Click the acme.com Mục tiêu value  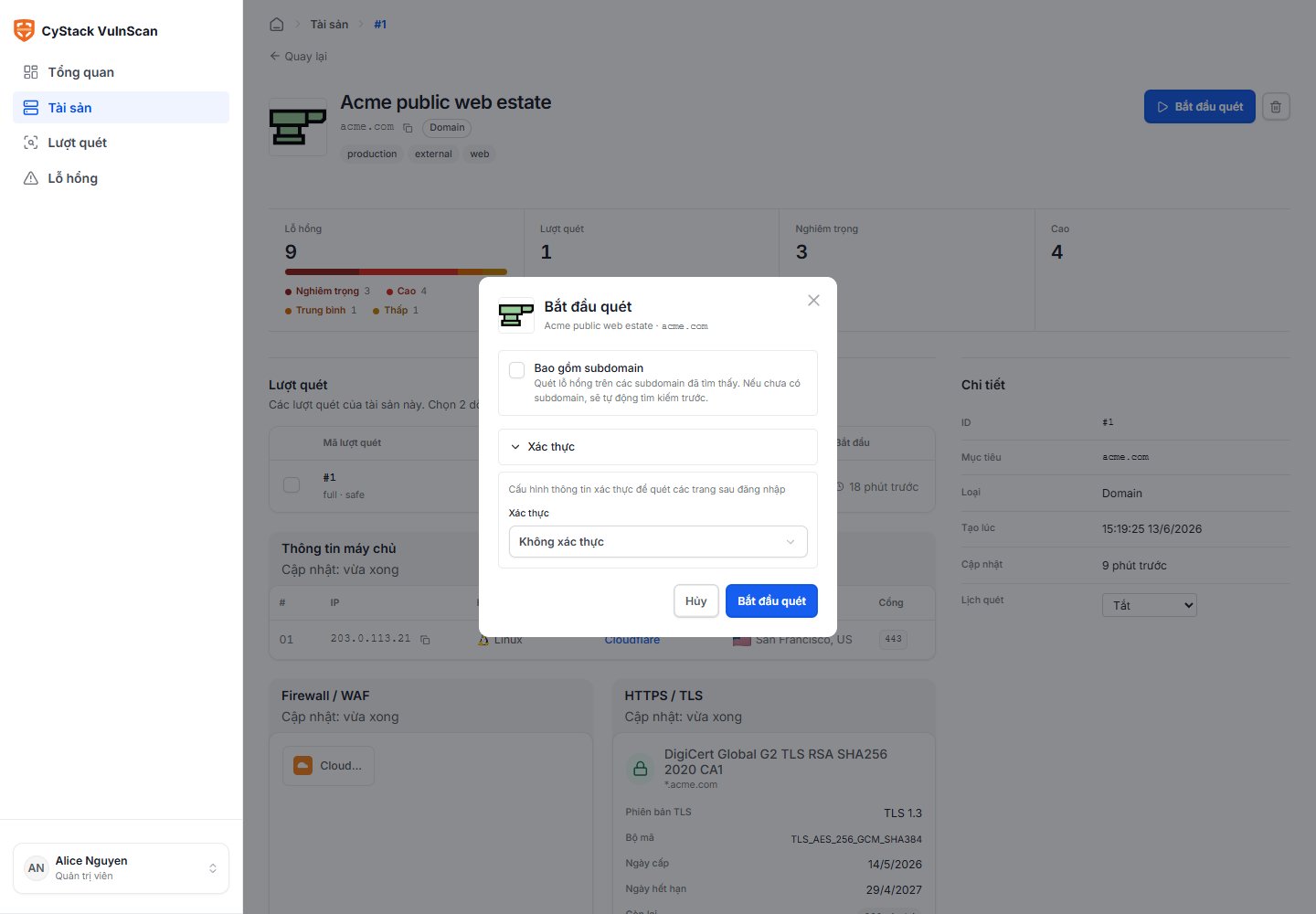(1125, 457)
